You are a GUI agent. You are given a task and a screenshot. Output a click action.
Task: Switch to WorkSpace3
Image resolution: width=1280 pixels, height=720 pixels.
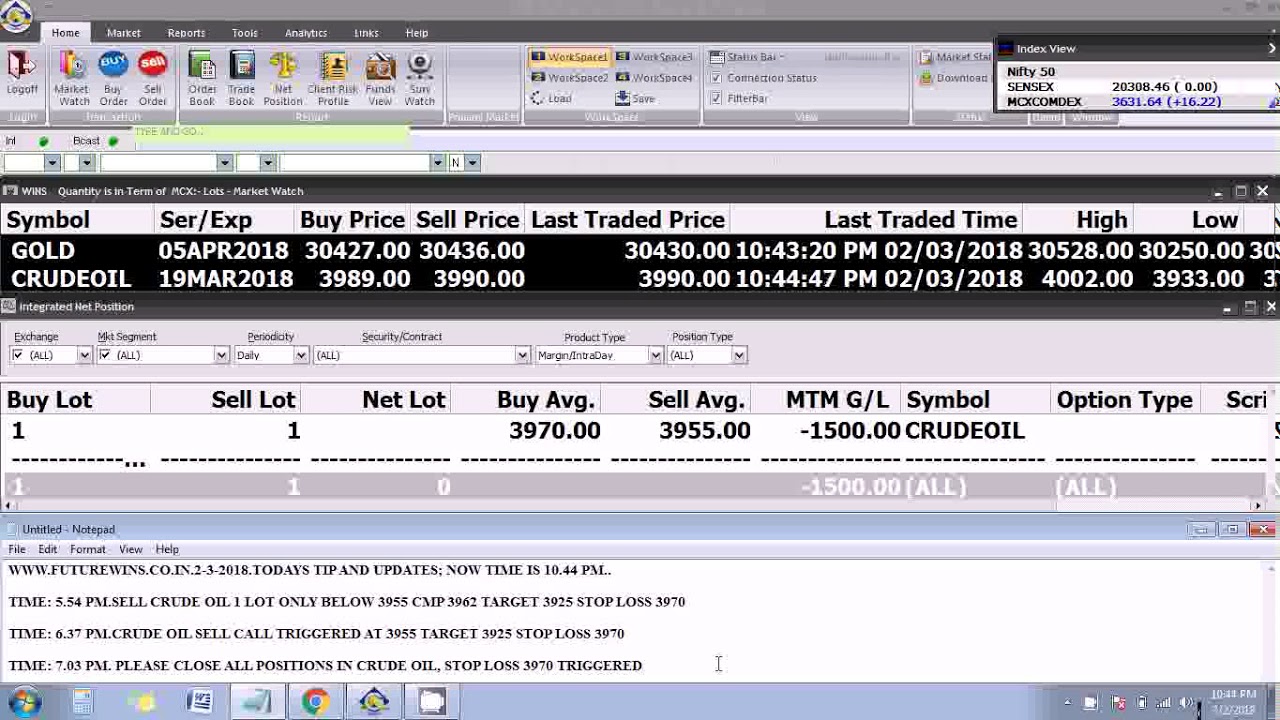coord(654,57)
